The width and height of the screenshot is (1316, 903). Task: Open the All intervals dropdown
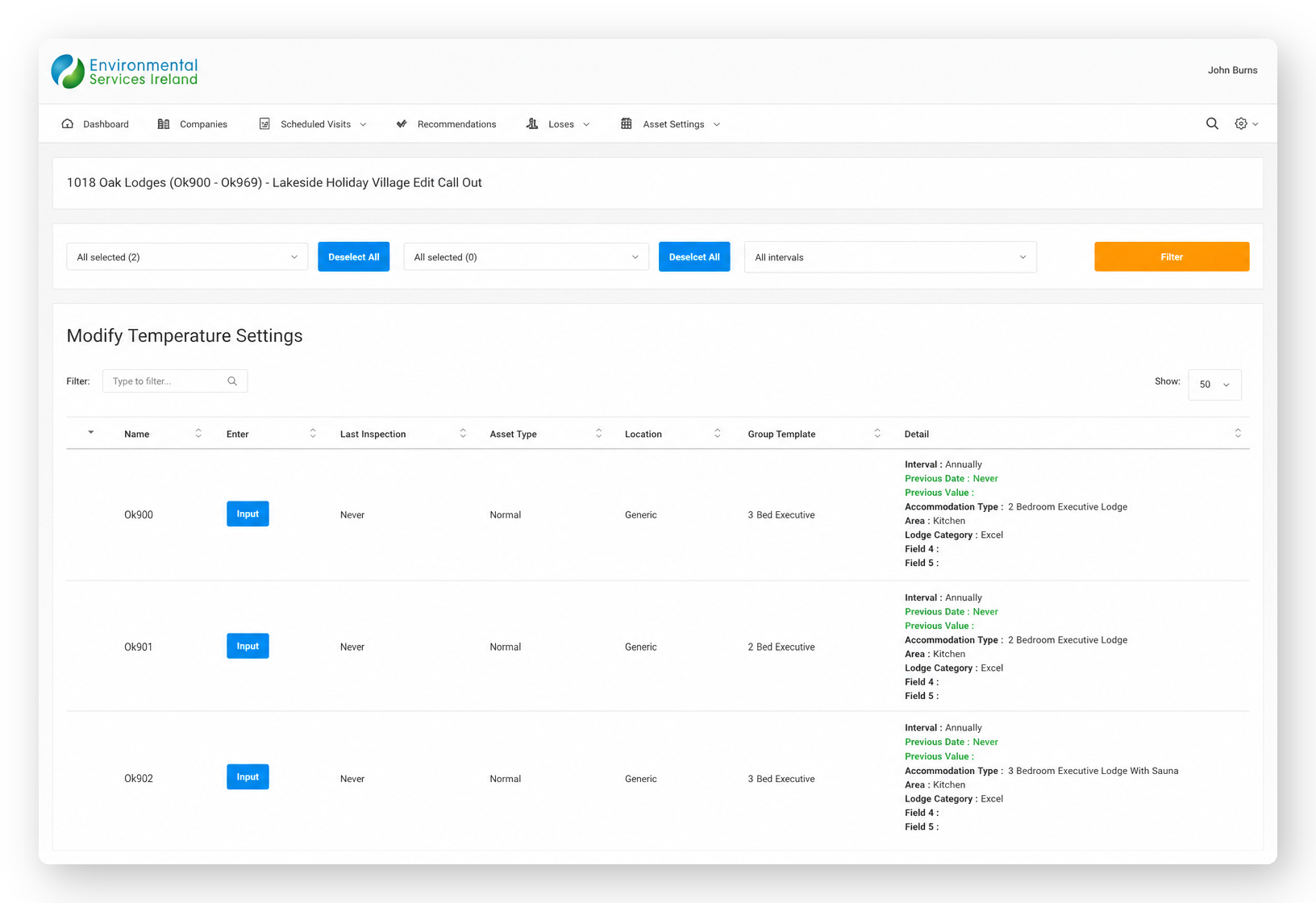click(x=890, y=257)
